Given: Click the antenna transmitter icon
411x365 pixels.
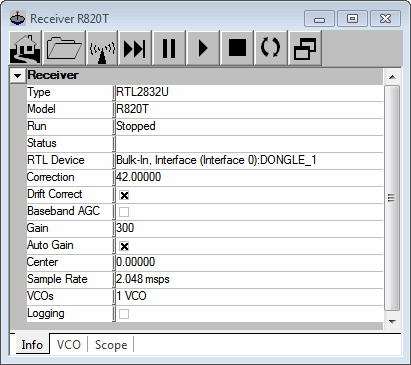Looking at the screenshot, I should pos(102,48).
